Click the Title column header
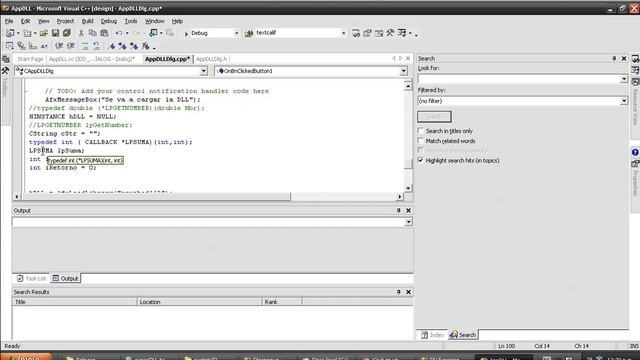 (75, 302)
